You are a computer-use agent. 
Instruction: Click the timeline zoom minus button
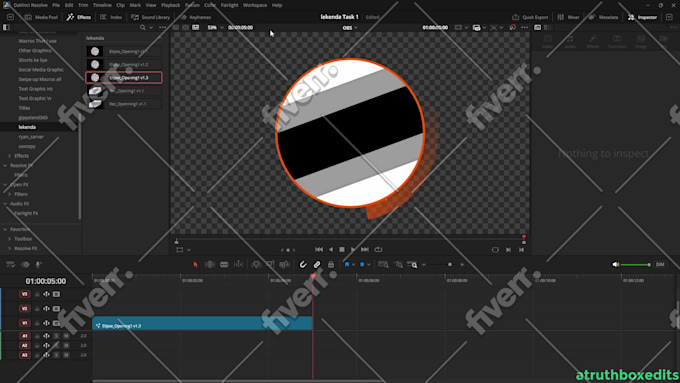tap(424, 264)
